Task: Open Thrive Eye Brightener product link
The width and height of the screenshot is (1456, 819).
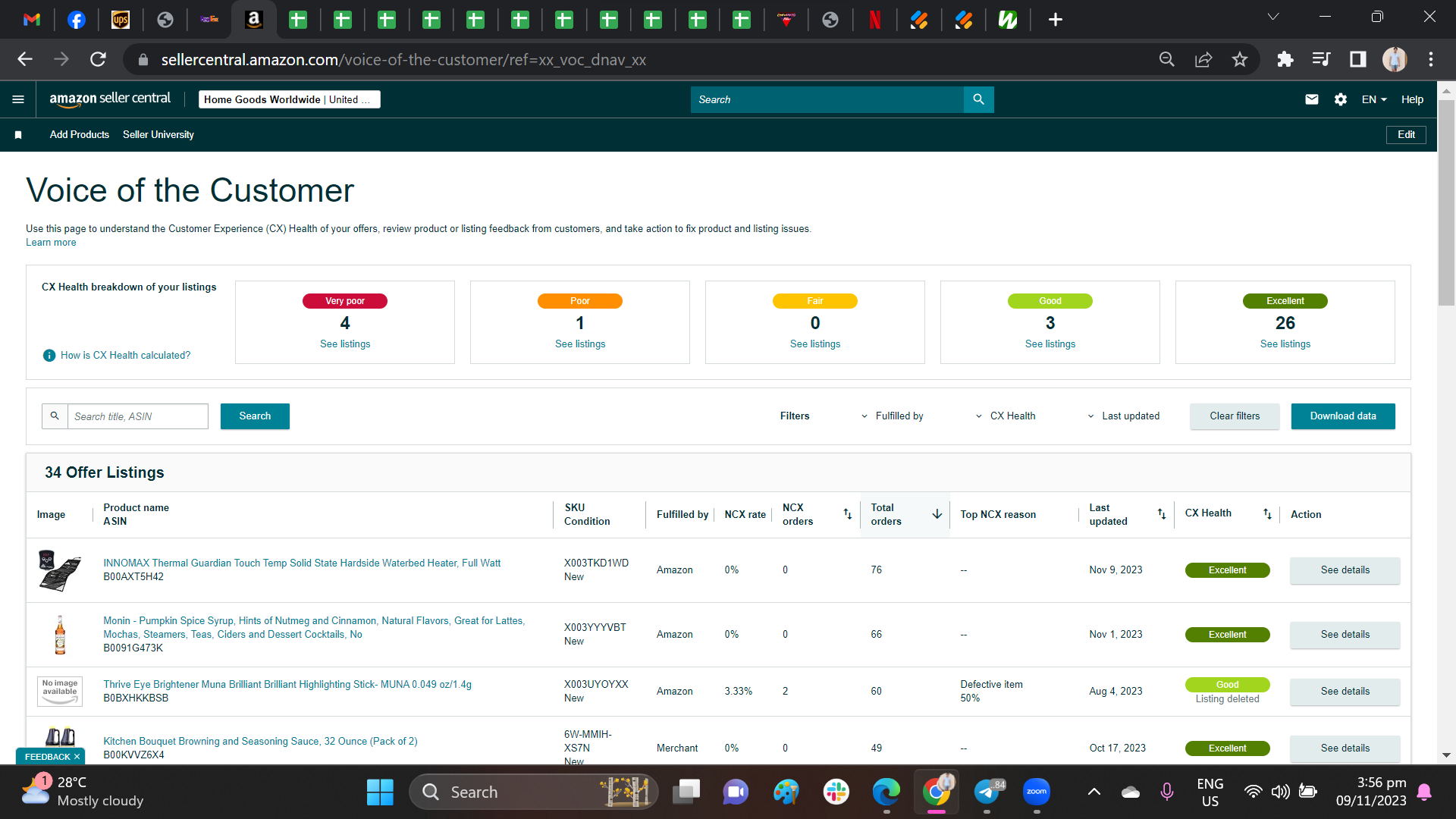Action: 287,685
